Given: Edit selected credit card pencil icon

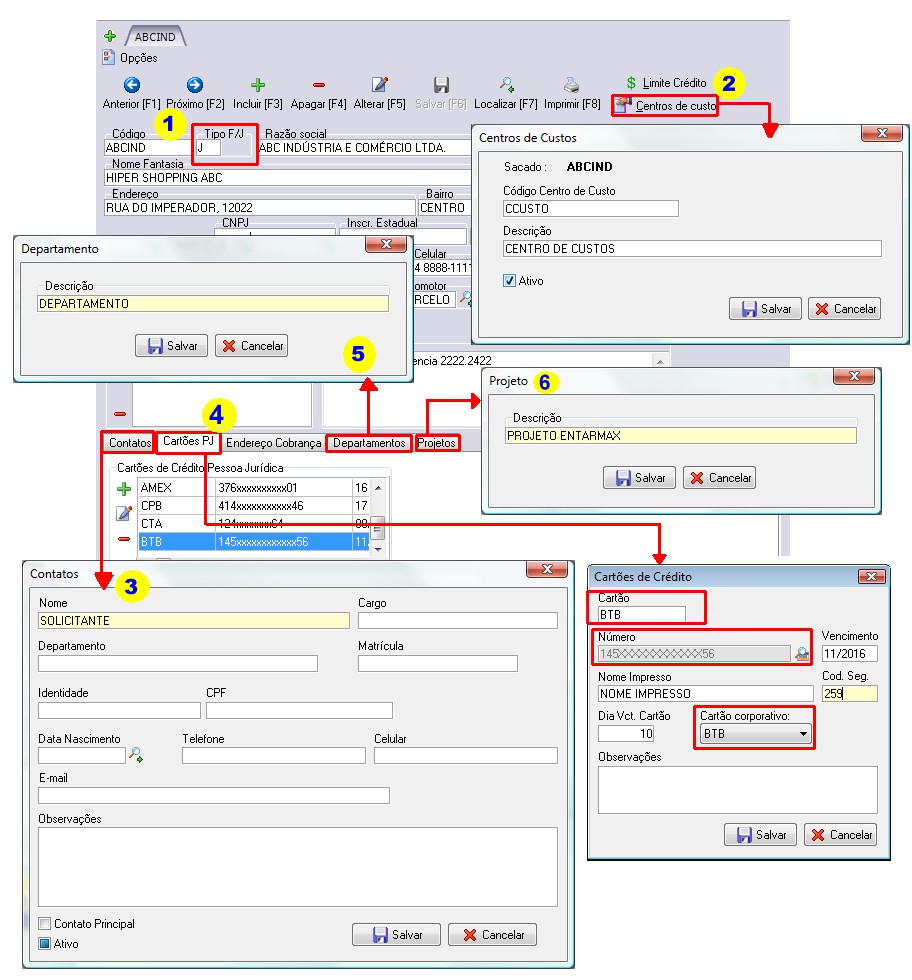Looking at the screenshot, I should 124,513.
